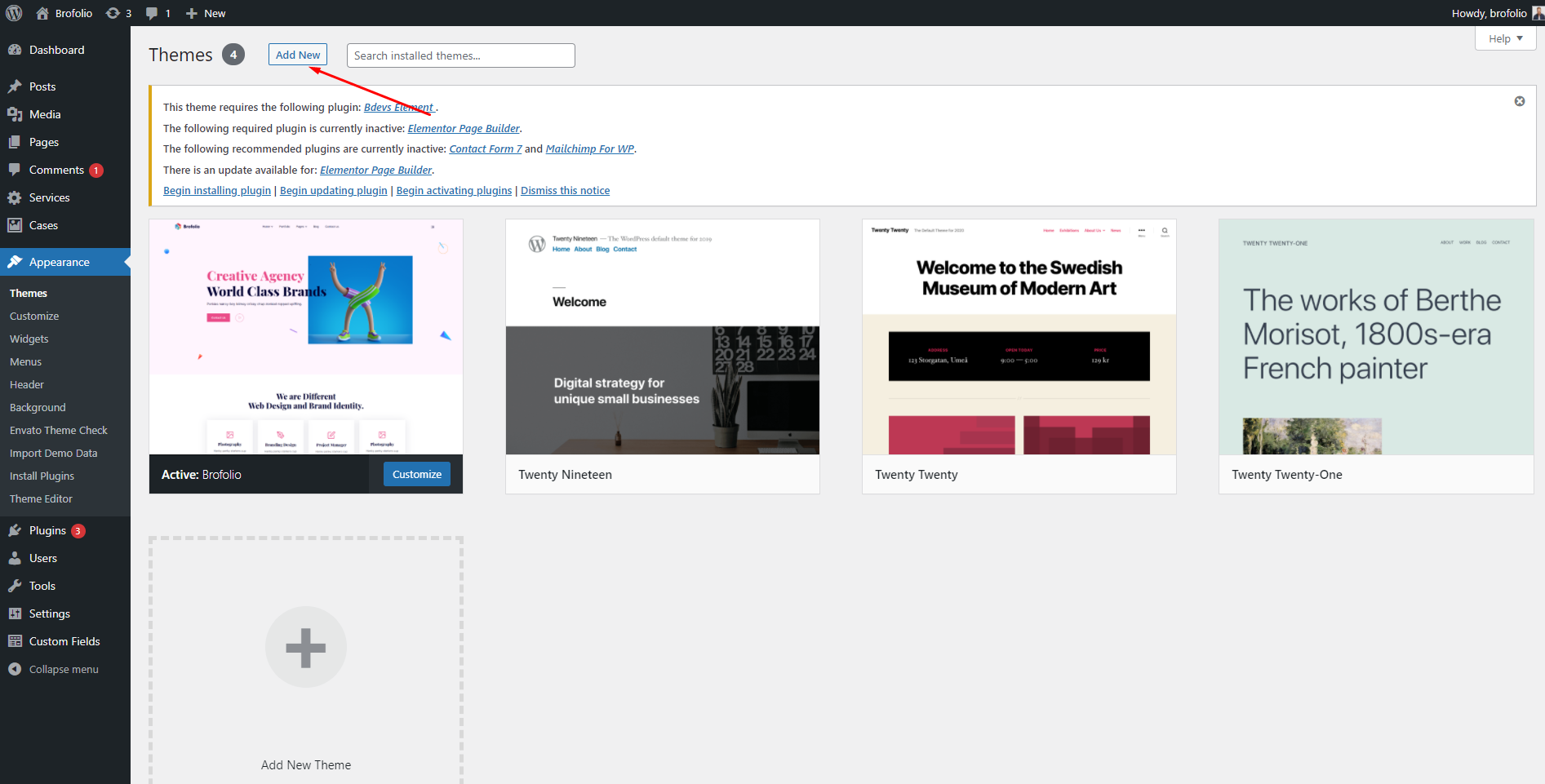This screenshot has height=784, width=1545.
Task: Click the Contact Form 7 link
Action: pyautogui.click(x=486, y=148)
